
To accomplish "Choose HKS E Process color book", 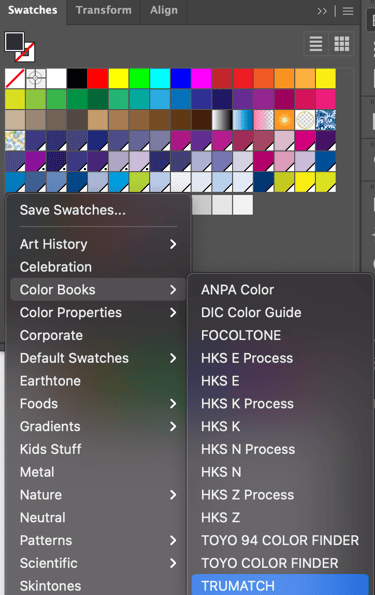I will pos(280,358).
